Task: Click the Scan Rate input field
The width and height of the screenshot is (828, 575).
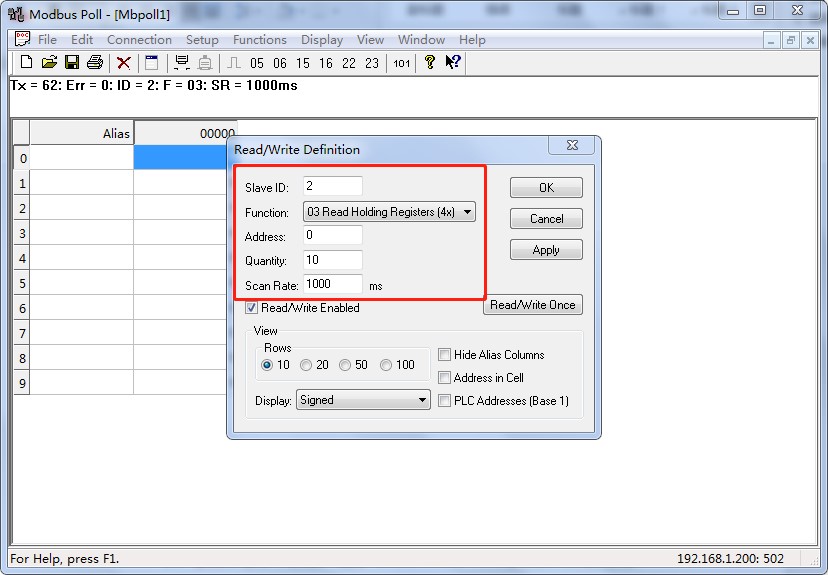Action: 333,284
